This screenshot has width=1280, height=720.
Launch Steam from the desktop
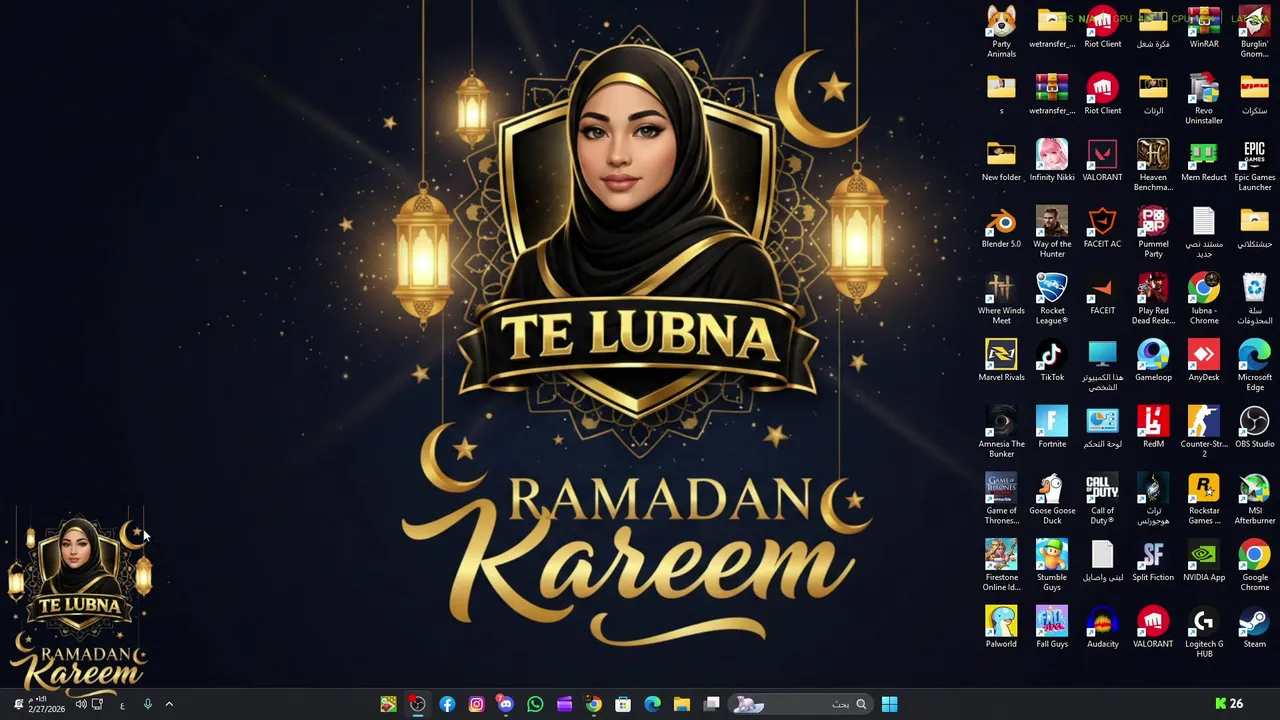(1254, 628)
